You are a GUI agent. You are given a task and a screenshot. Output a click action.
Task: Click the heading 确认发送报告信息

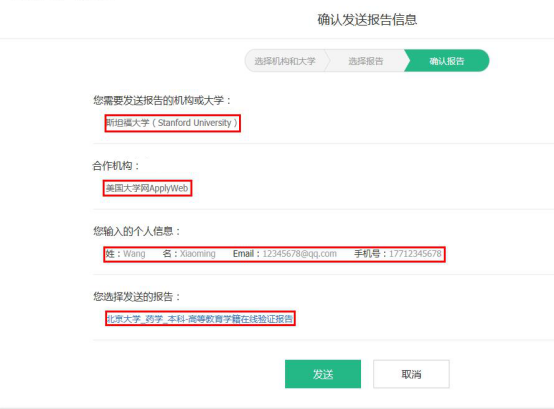pyautogui.click(x=367, y=19)
